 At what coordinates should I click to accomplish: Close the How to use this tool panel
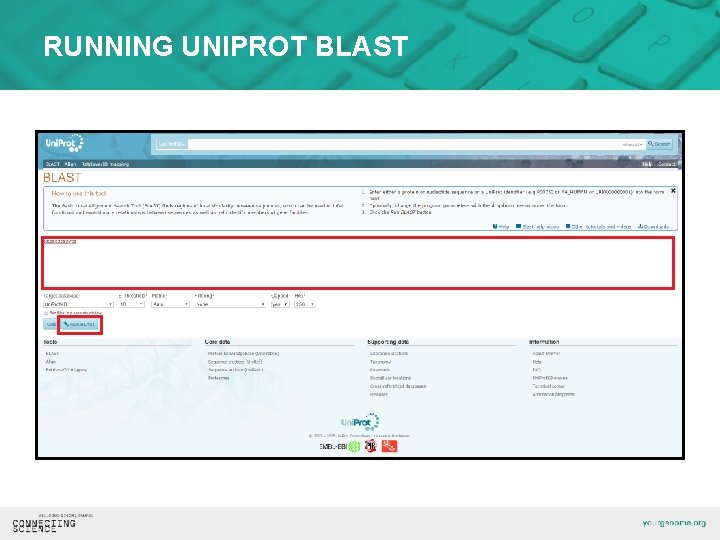(x=673, y=191)
